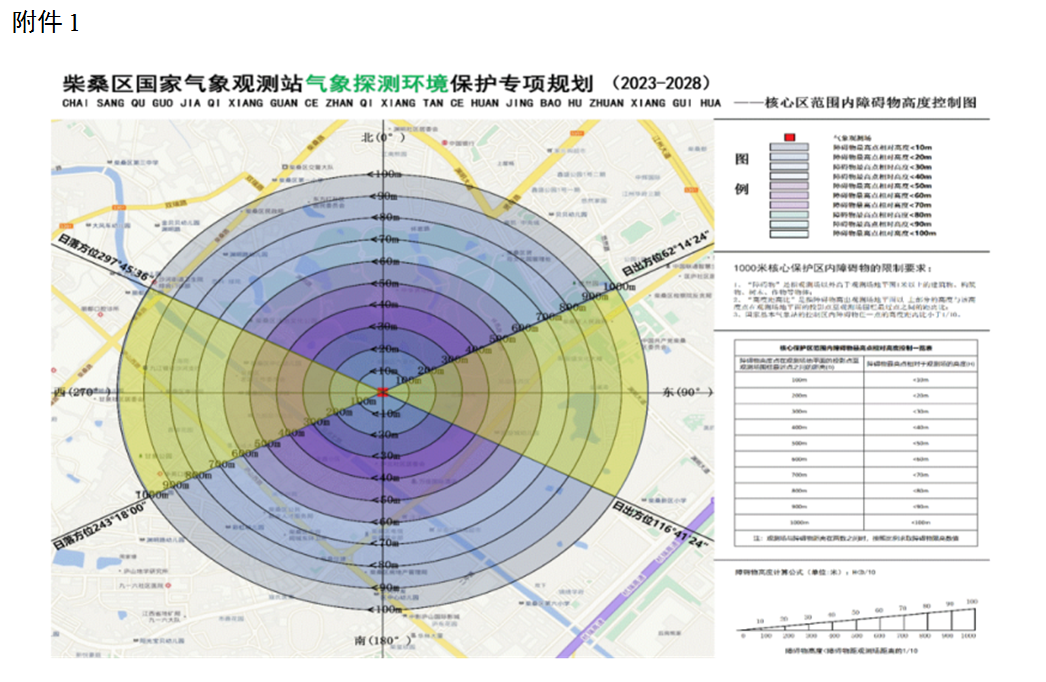Select the <10m legend color swatch
1046x682 pixels.
coord(789,147)
